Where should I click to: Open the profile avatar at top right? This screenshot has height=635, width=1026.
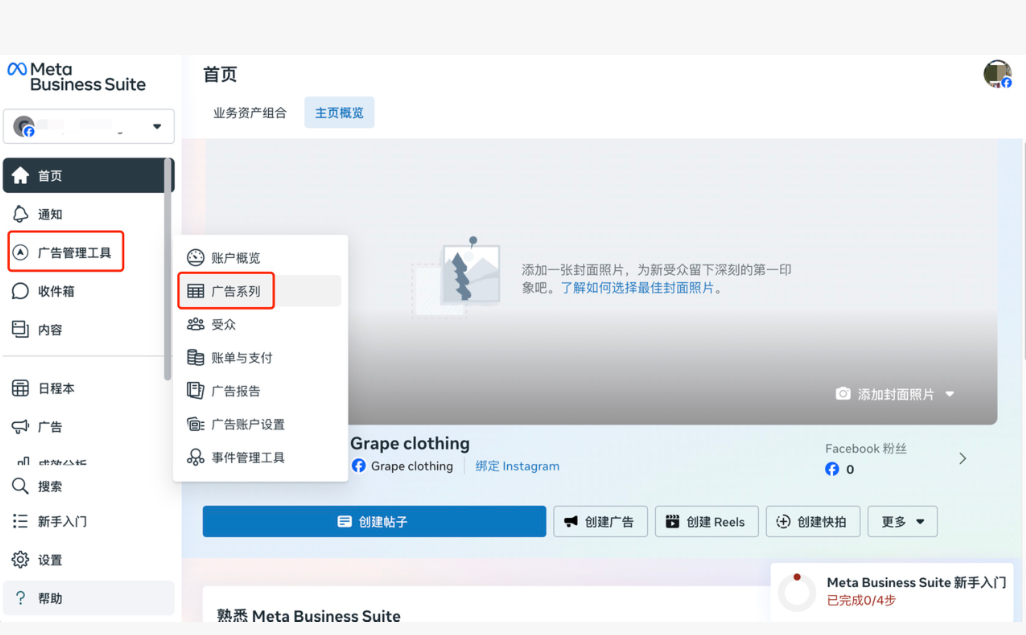[x=997, y=74]
